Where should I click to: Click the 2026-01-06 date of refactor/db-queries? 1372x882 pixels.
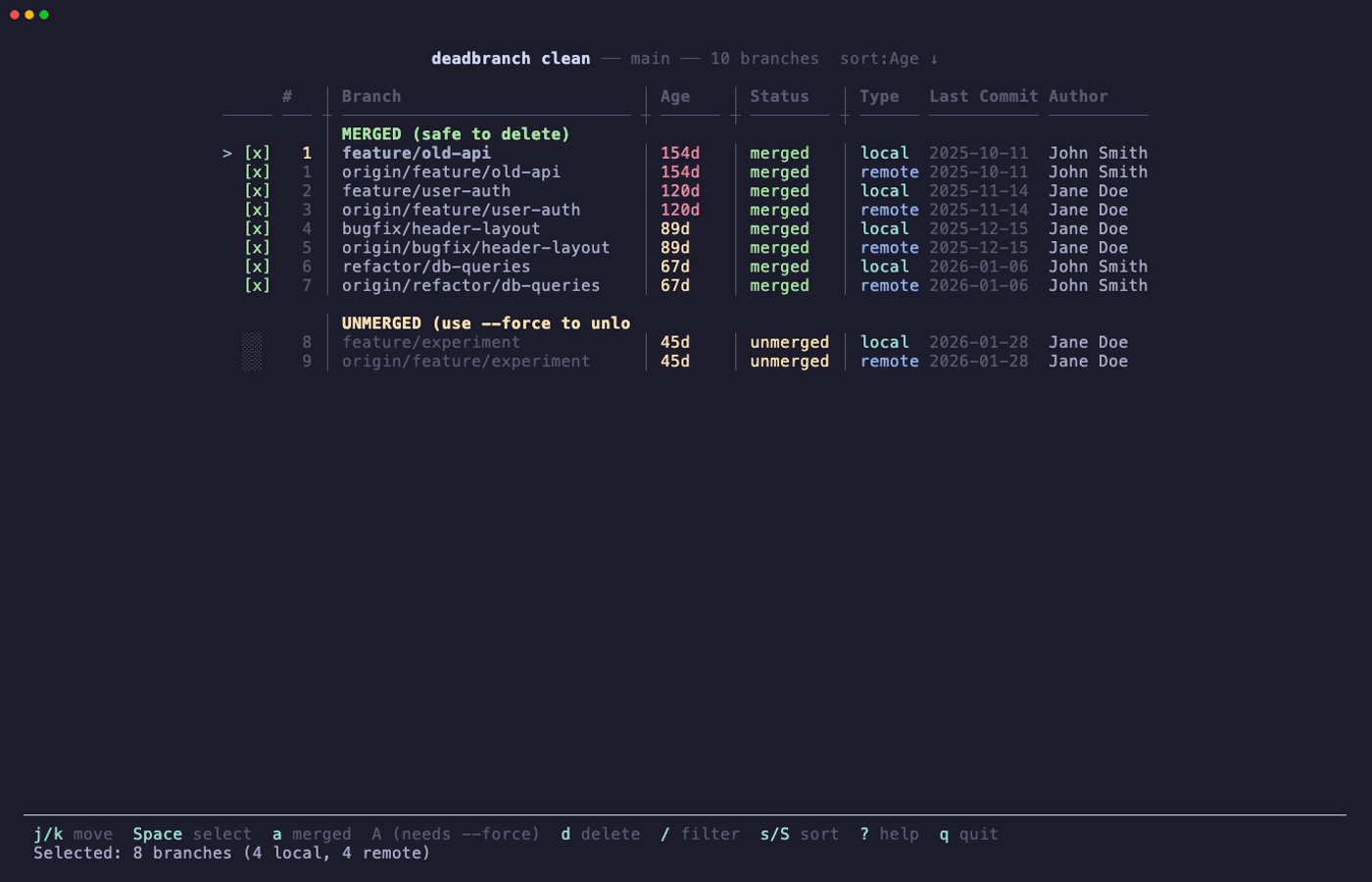pos(978,267)
